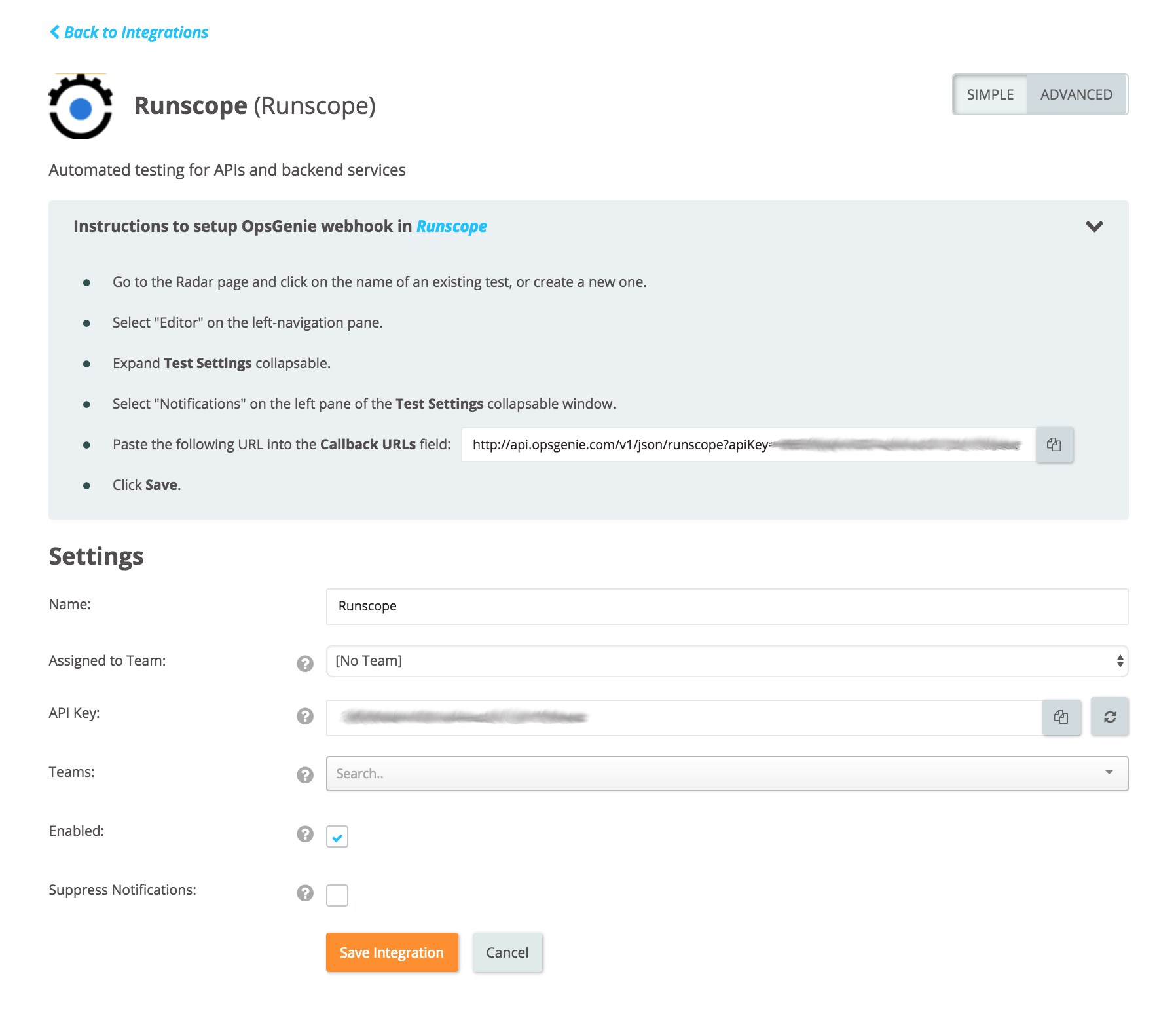The height and width of the screenshot is (1014, 1176).
Task: Click the 'Go to the Radar page' instruction
Action: [x=380, y=282]
